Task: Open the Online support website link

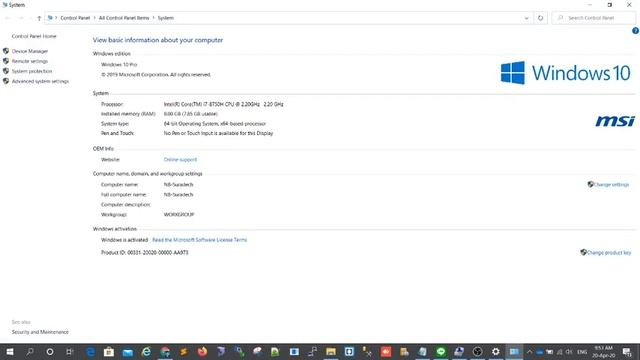Action: click(180, 160)
